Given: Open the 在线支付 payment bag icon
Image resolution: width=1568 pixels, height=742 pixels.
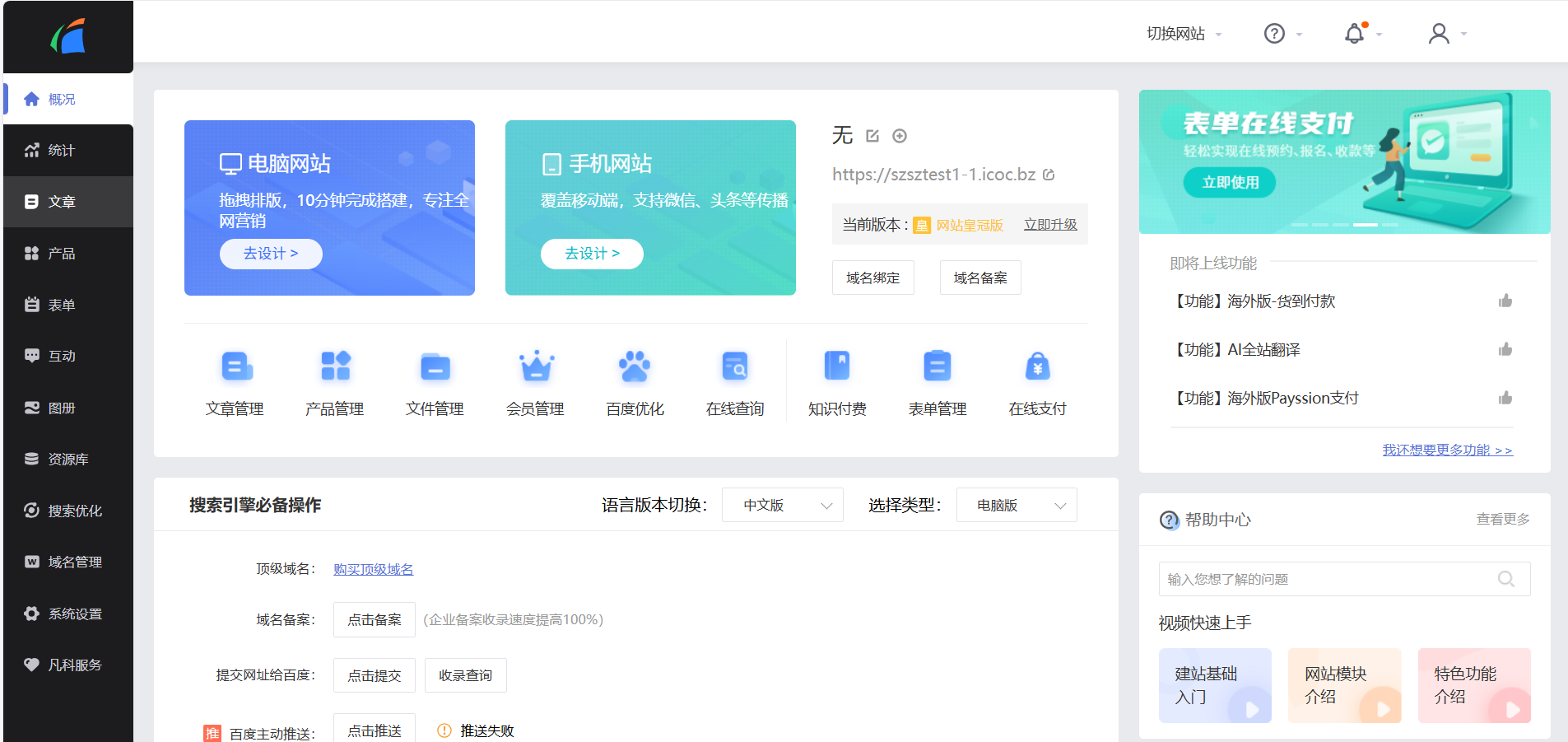Looking at the screenshot, I should 1037,366.
